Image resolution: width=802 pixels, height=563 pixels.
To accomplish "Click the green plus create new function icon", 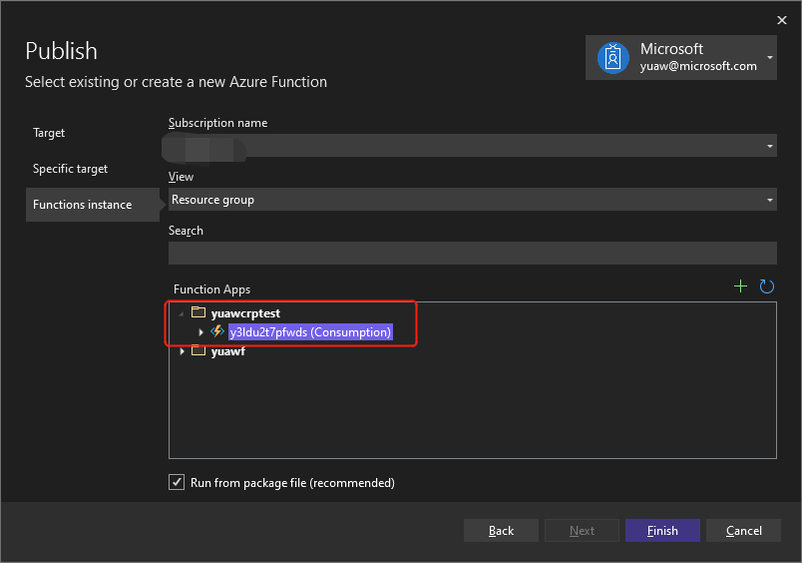I will click(x=740, y=286).
